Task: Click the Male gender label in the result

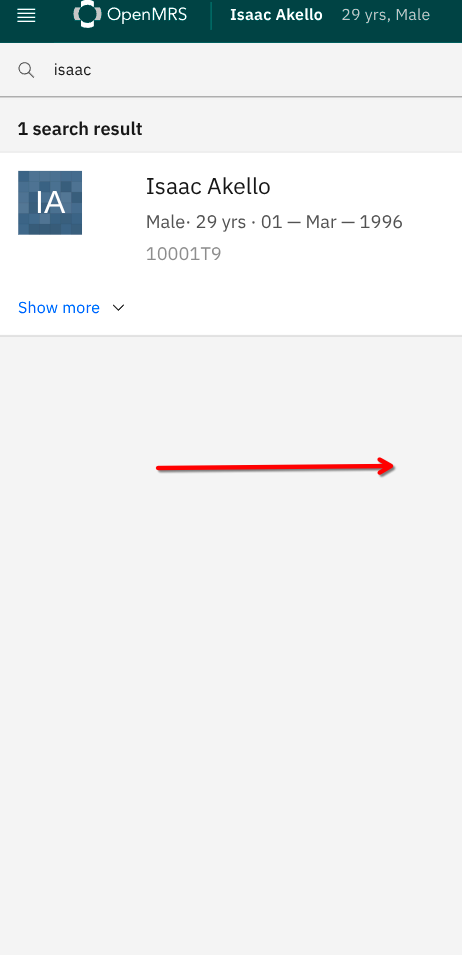Action: tap(165, 222)
